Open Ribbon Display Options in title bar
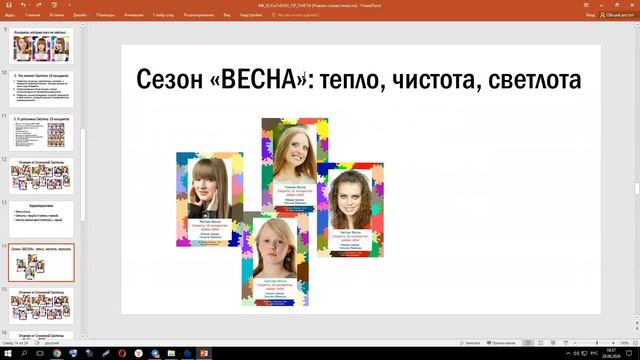Screen dimensions: 640x360 (x=586, y=5)
